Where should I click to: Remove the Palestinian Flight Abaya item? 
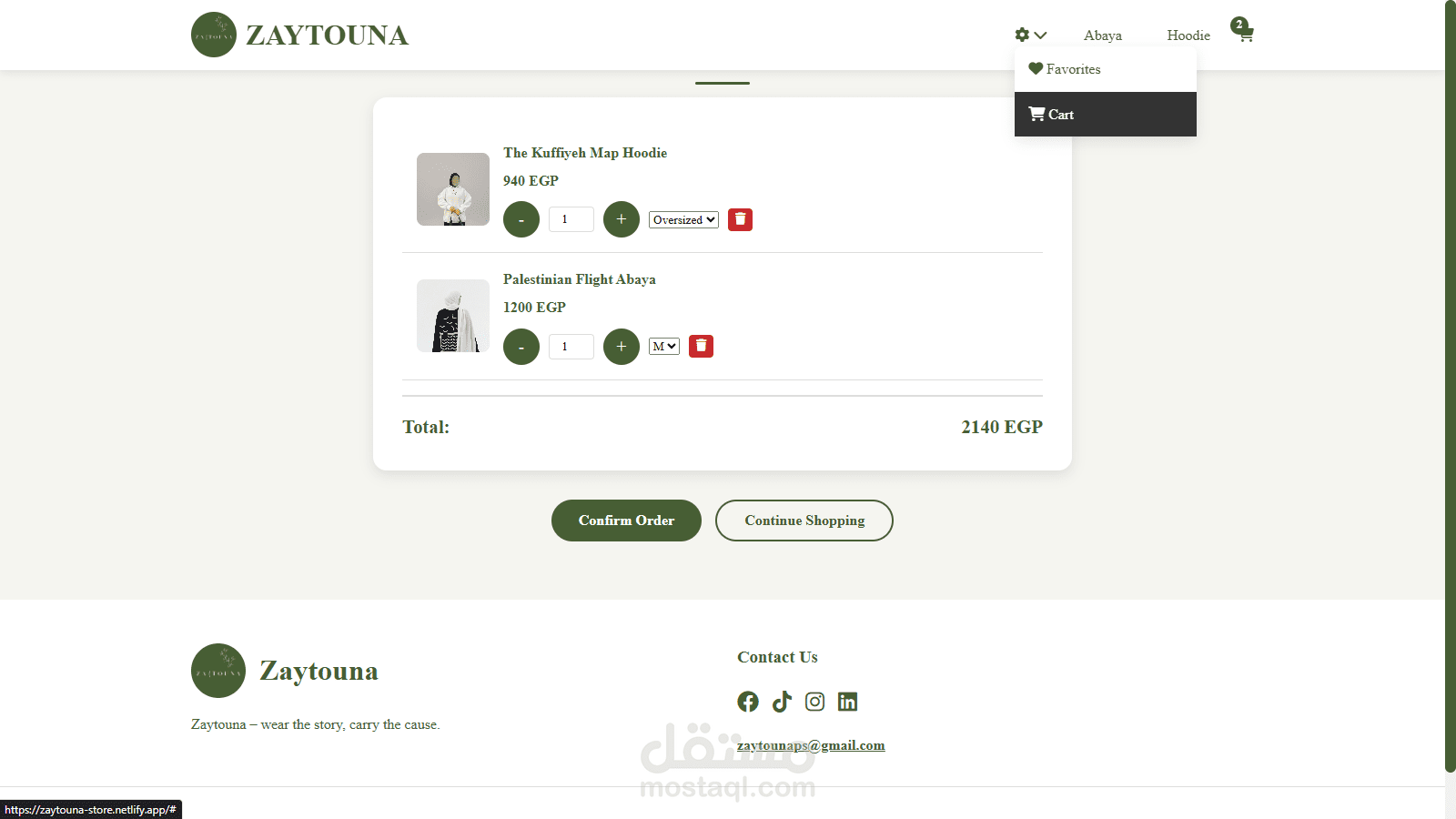pyautogui.click(x=701, y=346)
